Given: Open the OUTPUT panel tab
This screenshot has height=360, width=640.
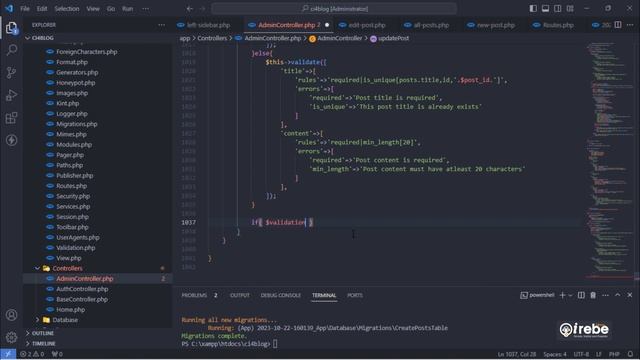Looking at the screenshot, I should click(240, 295).
